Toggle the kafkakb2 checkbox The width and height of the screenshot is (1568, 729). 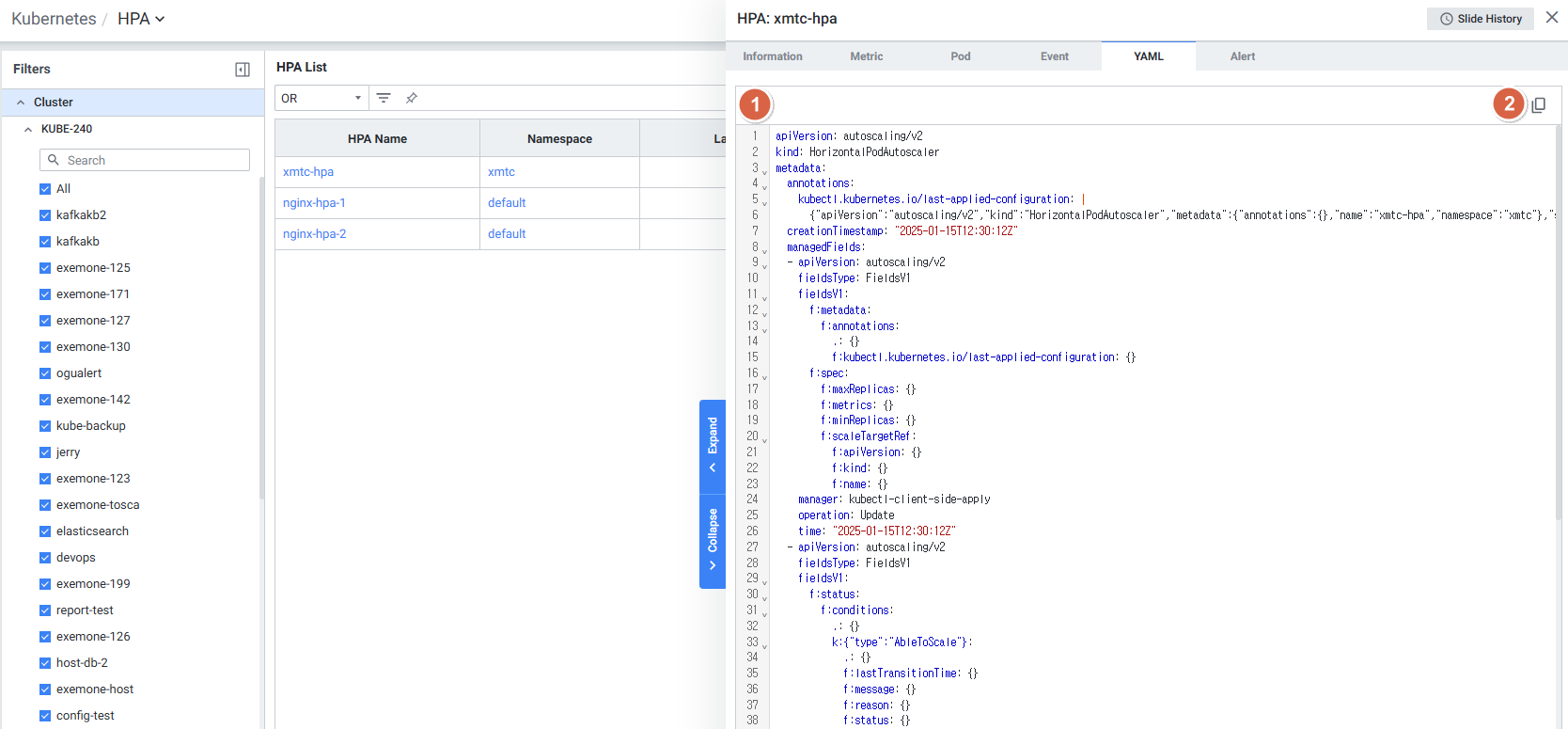pyautogui.click(x=45, y=215)
